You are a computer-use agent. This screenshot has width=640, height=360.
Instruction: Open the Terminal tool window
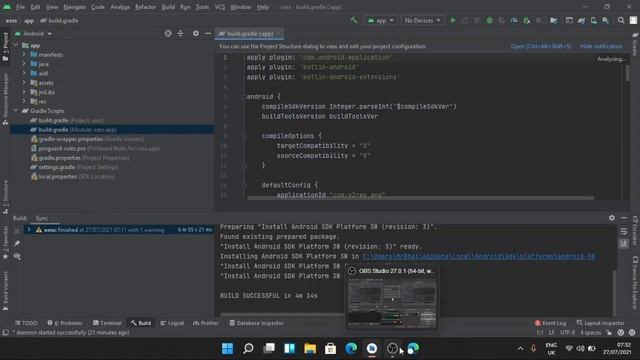pos(107,323)
